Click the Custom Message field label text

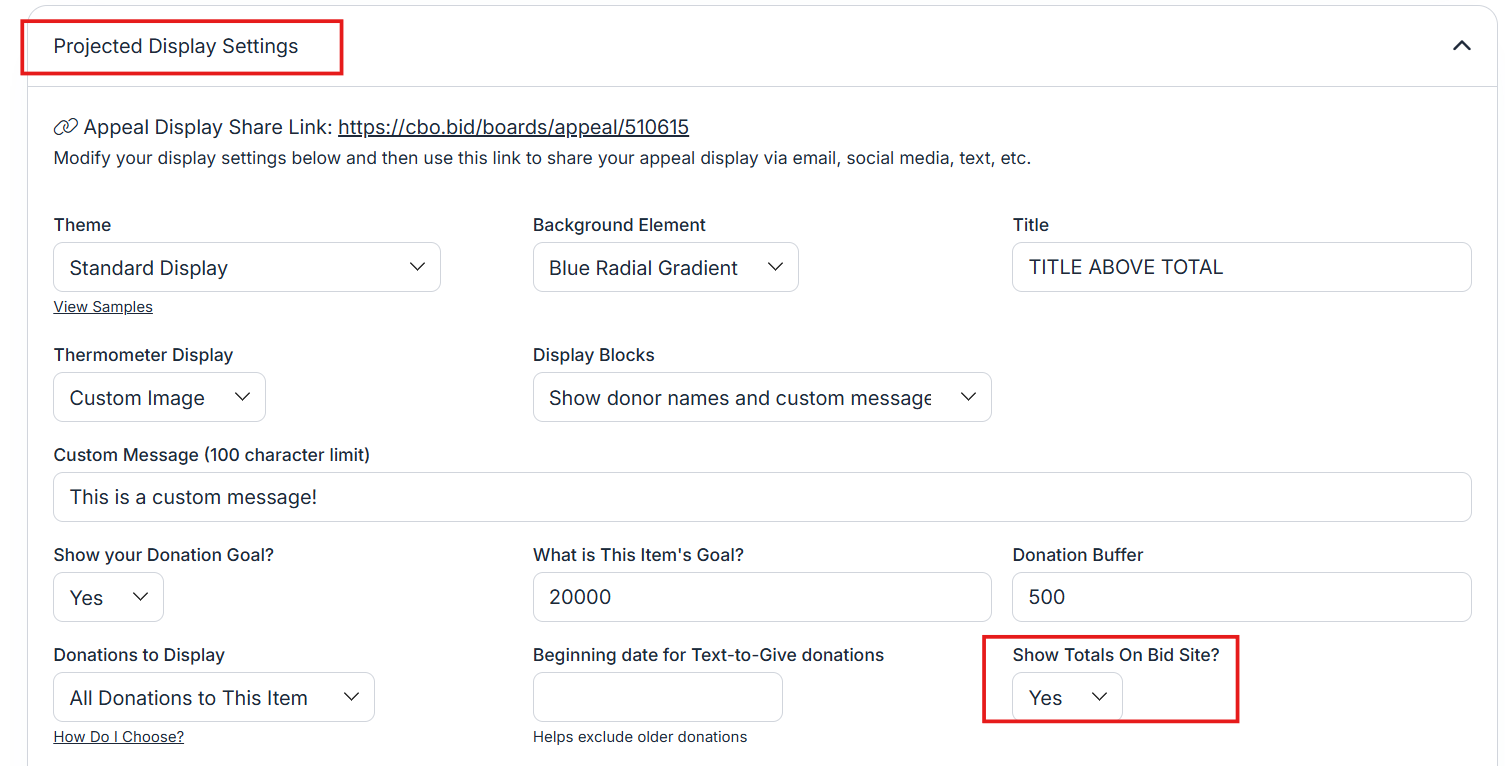click(211, 455)
